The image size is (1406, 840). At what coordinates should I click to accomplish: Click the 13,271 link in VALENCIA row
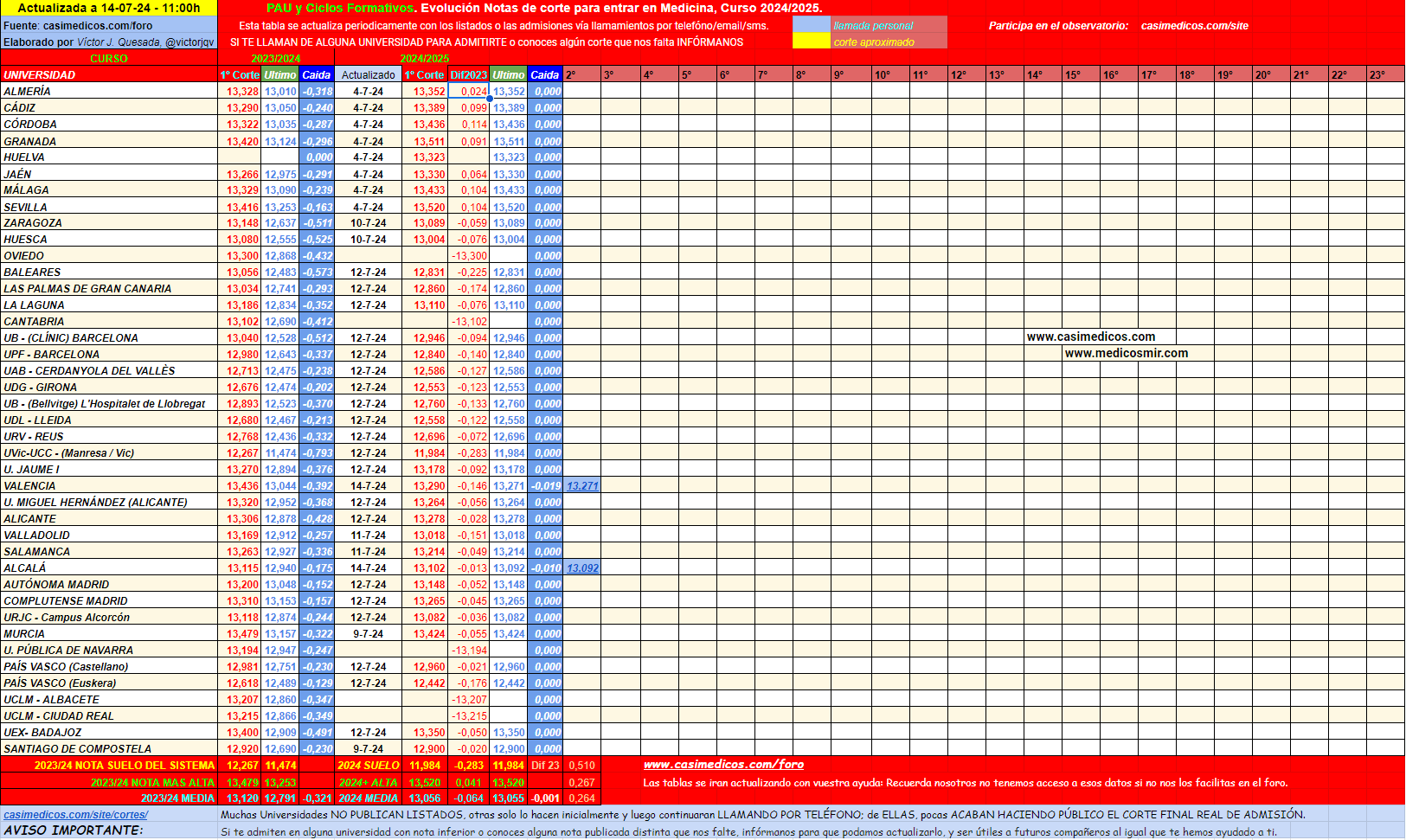[x=582, y=486]
